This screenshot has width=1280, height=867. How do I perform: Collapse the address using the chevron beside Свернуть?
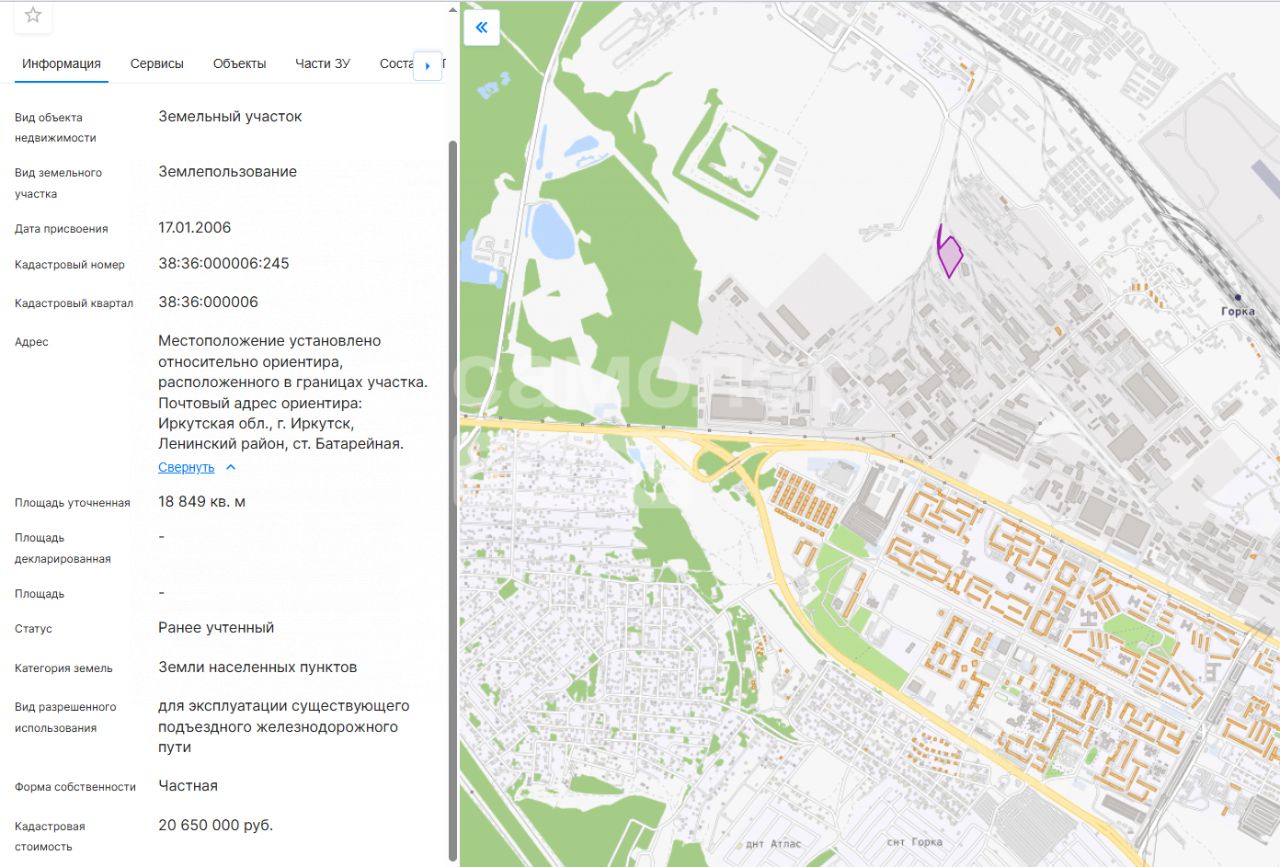pyautogui.click(x=230, y=467)
